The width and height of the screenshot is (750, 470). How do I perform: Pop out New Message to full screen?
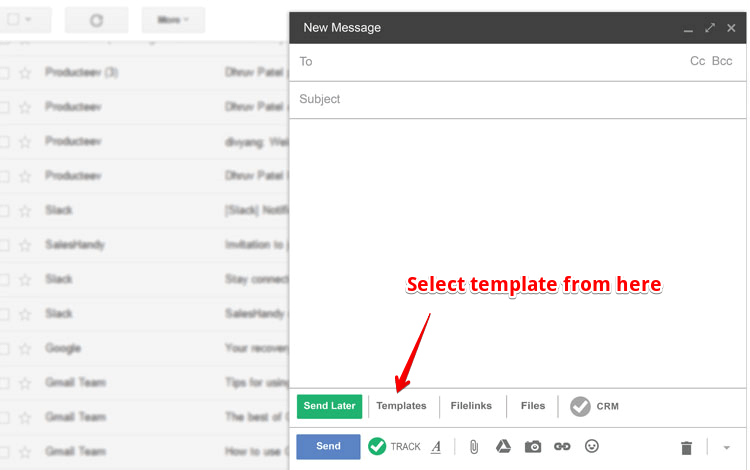(x=710, y=28)
